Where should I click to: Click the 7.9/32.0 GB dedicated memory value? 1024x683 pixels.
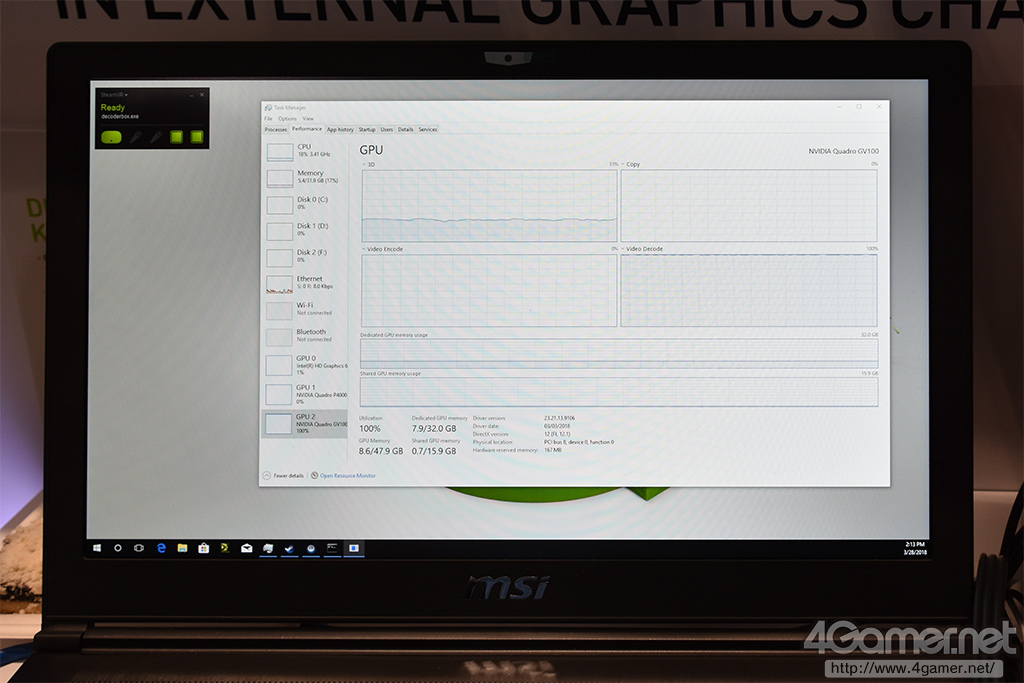point(434,429)
